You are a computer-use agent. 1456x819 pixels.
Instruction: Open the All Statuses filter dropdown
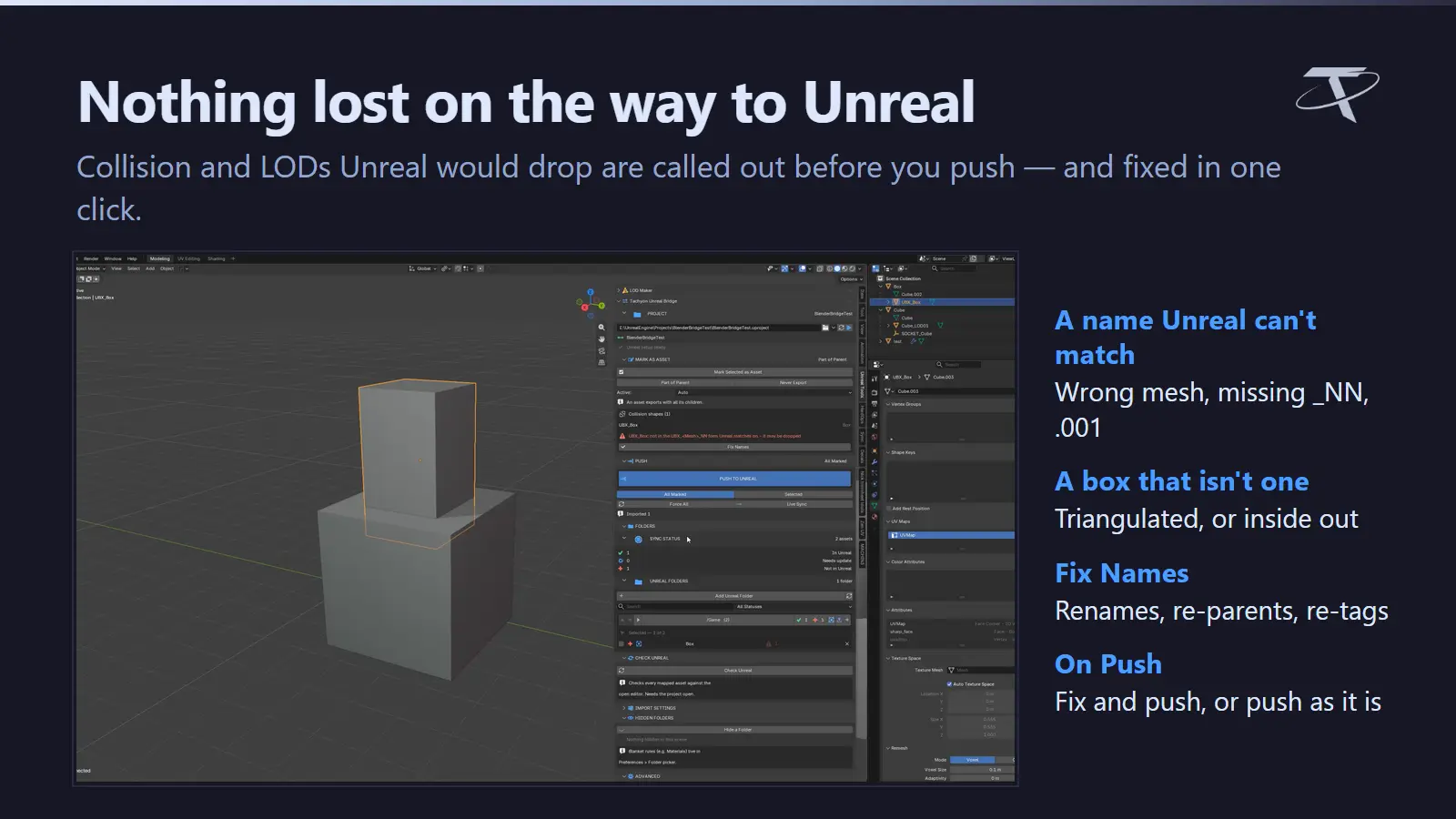793,606
